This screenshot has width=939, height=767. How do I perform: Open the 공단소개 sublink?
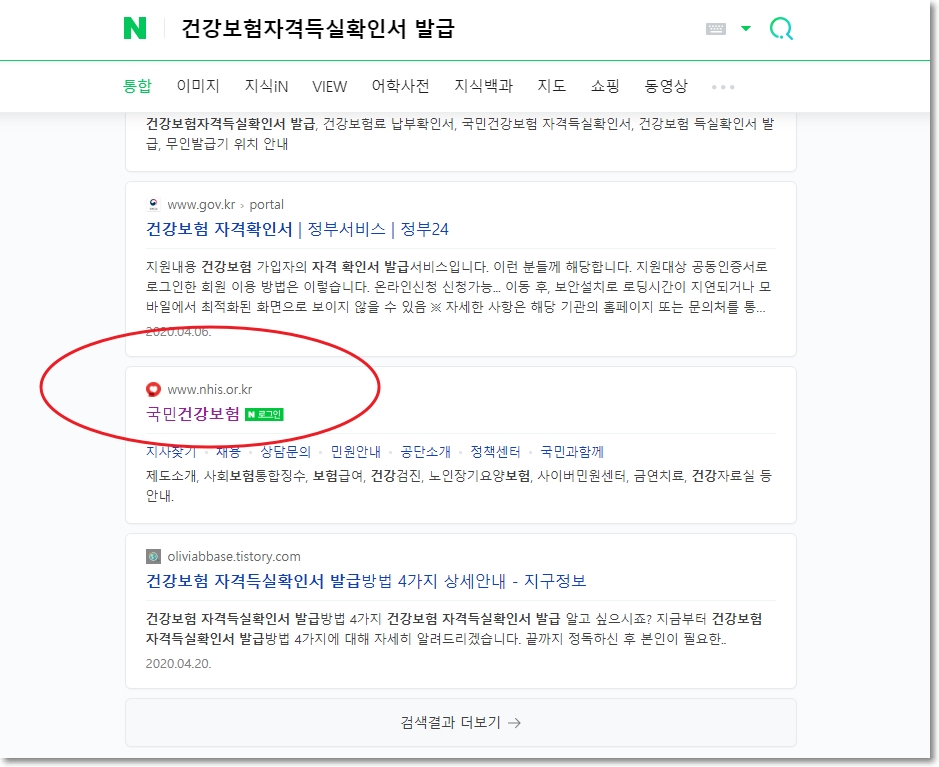pos(426,451)
